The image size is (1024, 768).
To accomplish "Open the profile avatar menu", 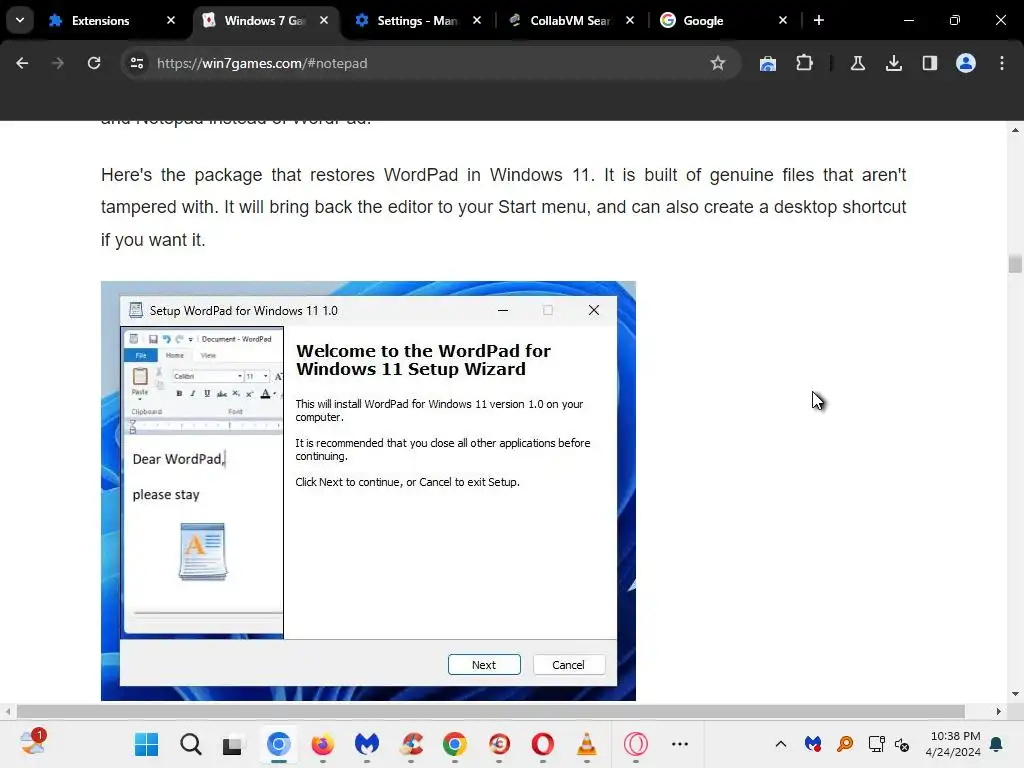I will [x=966, y=63].
